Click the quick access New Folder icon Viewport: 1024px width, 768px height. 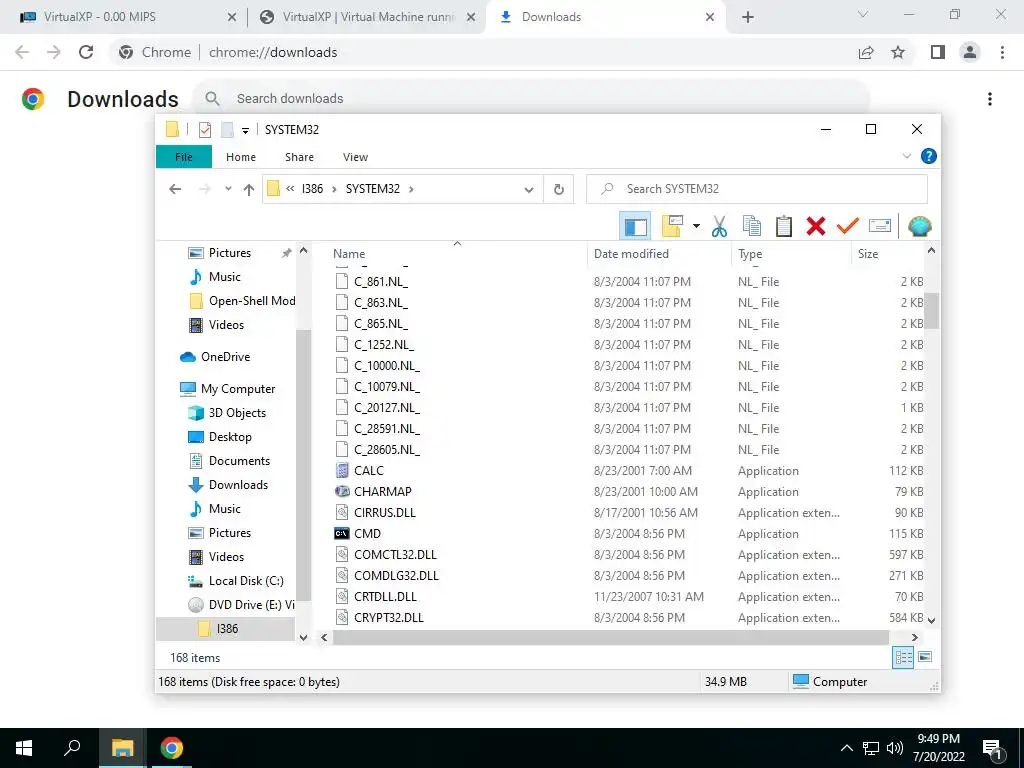pyautogui.click(x=227, y=129)
